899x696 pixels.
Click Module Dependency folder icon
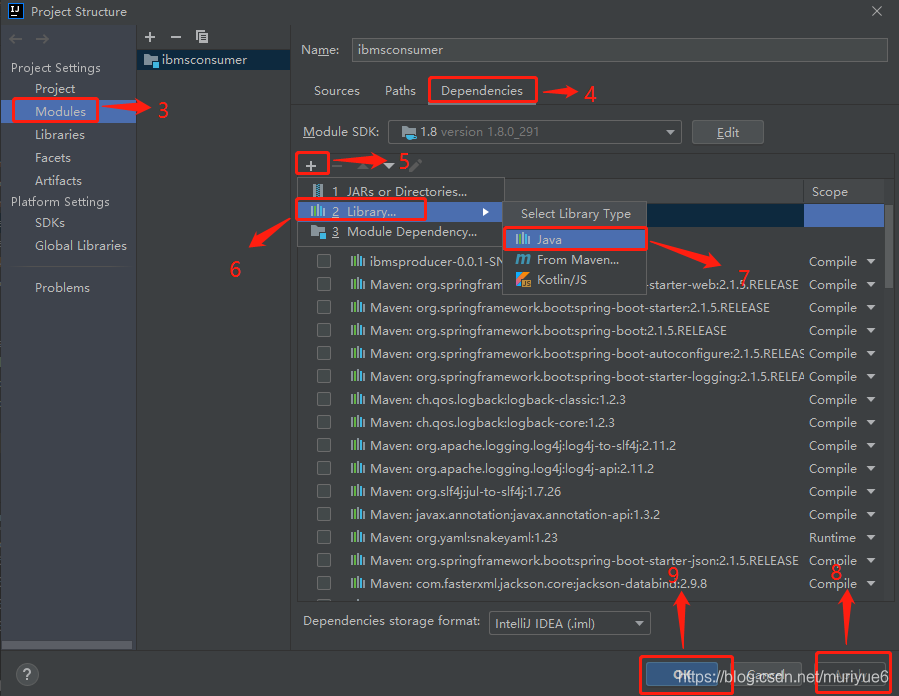(318, 232)
